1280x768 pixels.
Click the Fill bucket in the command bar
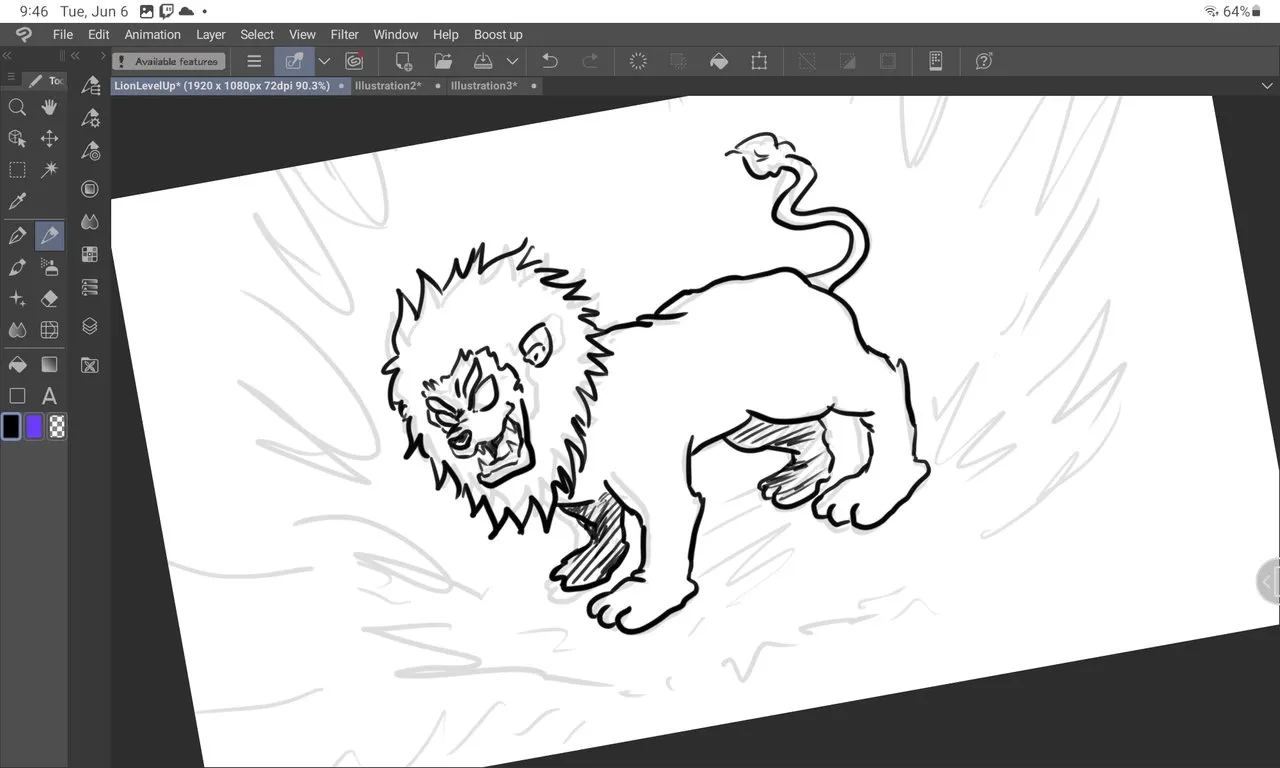718,61
